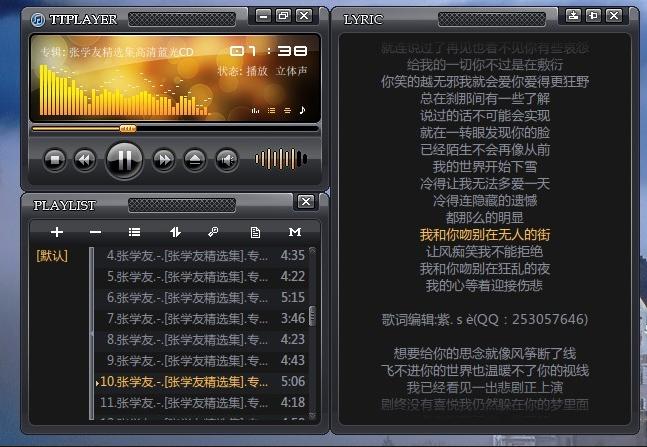Toggle the playlist panel icon in display
The height and width of the screenshot is (447, 647).
(271, 111)
